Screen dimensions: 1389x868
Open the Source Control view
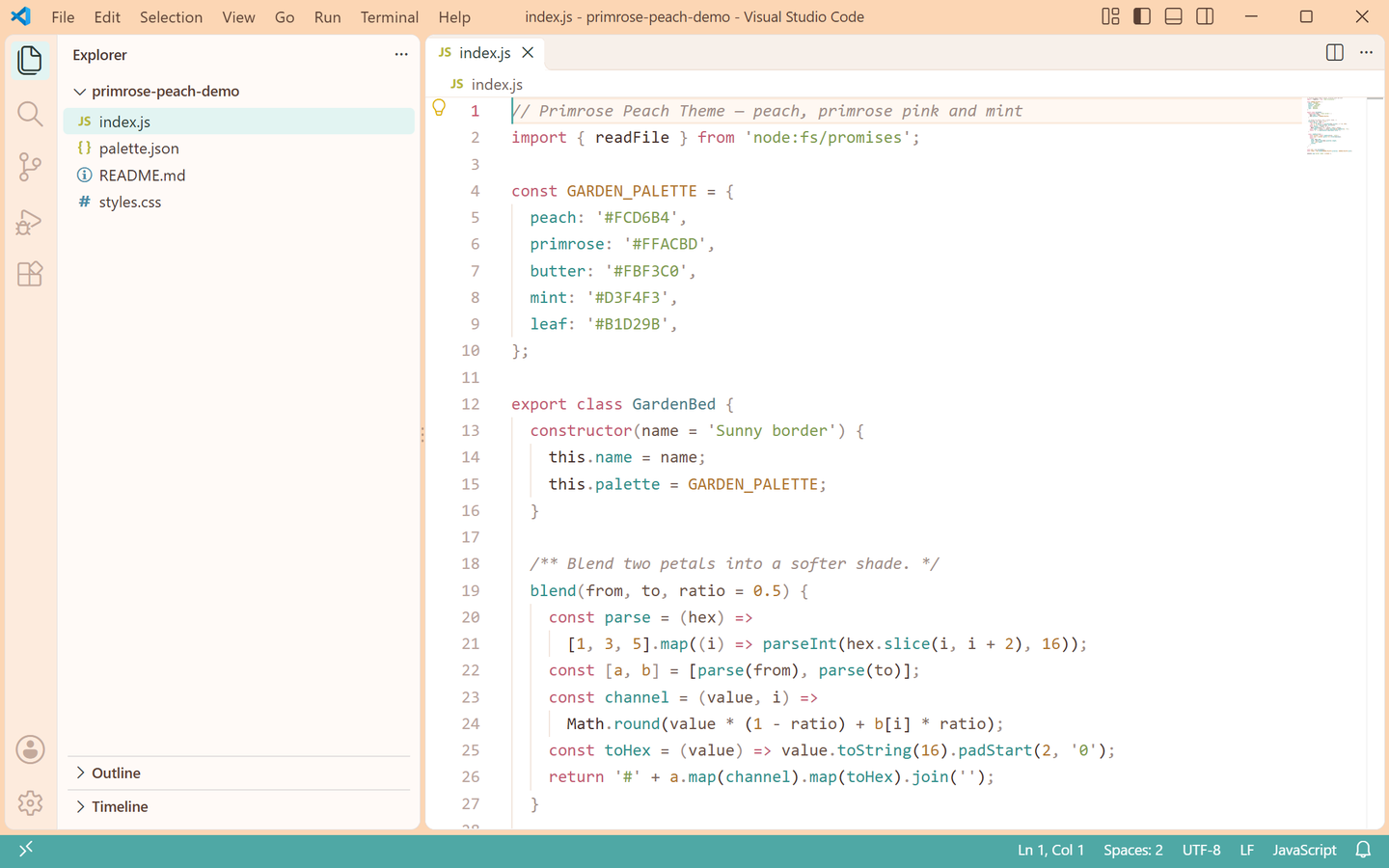pos(30,167)
